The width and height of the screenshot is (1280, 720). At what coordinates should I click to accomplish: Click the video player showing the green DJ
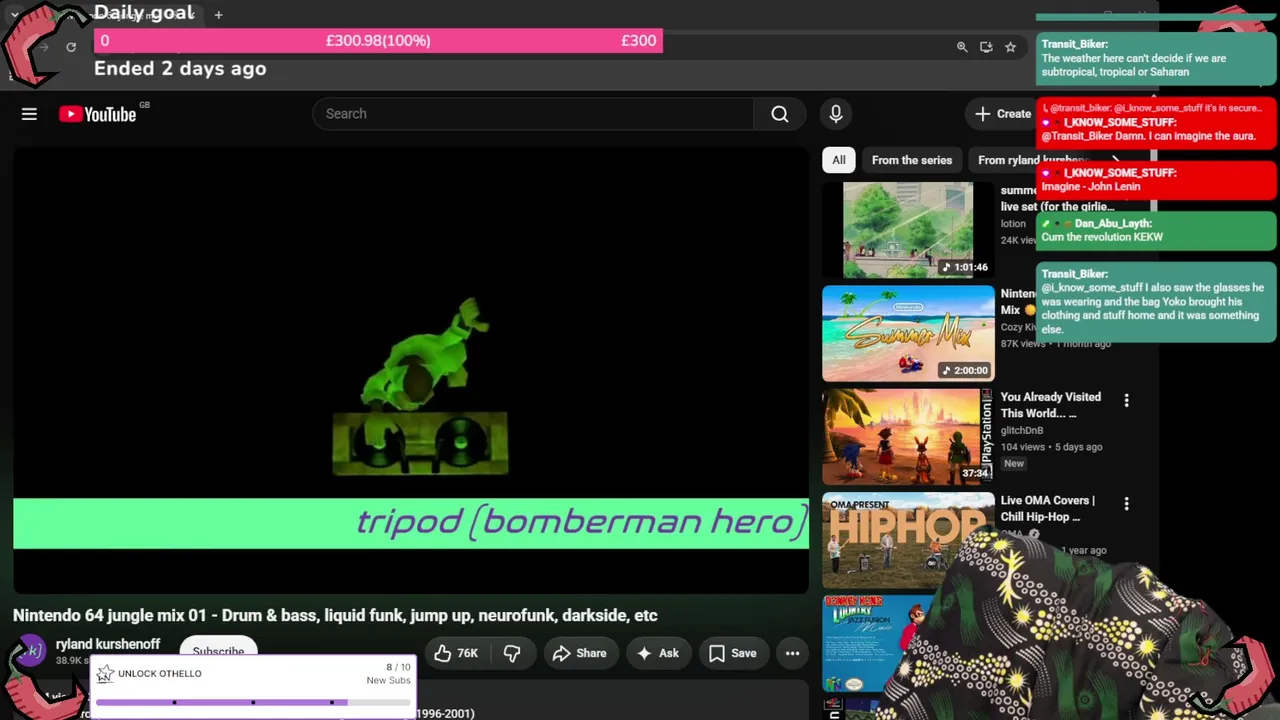tap(411, 371)
